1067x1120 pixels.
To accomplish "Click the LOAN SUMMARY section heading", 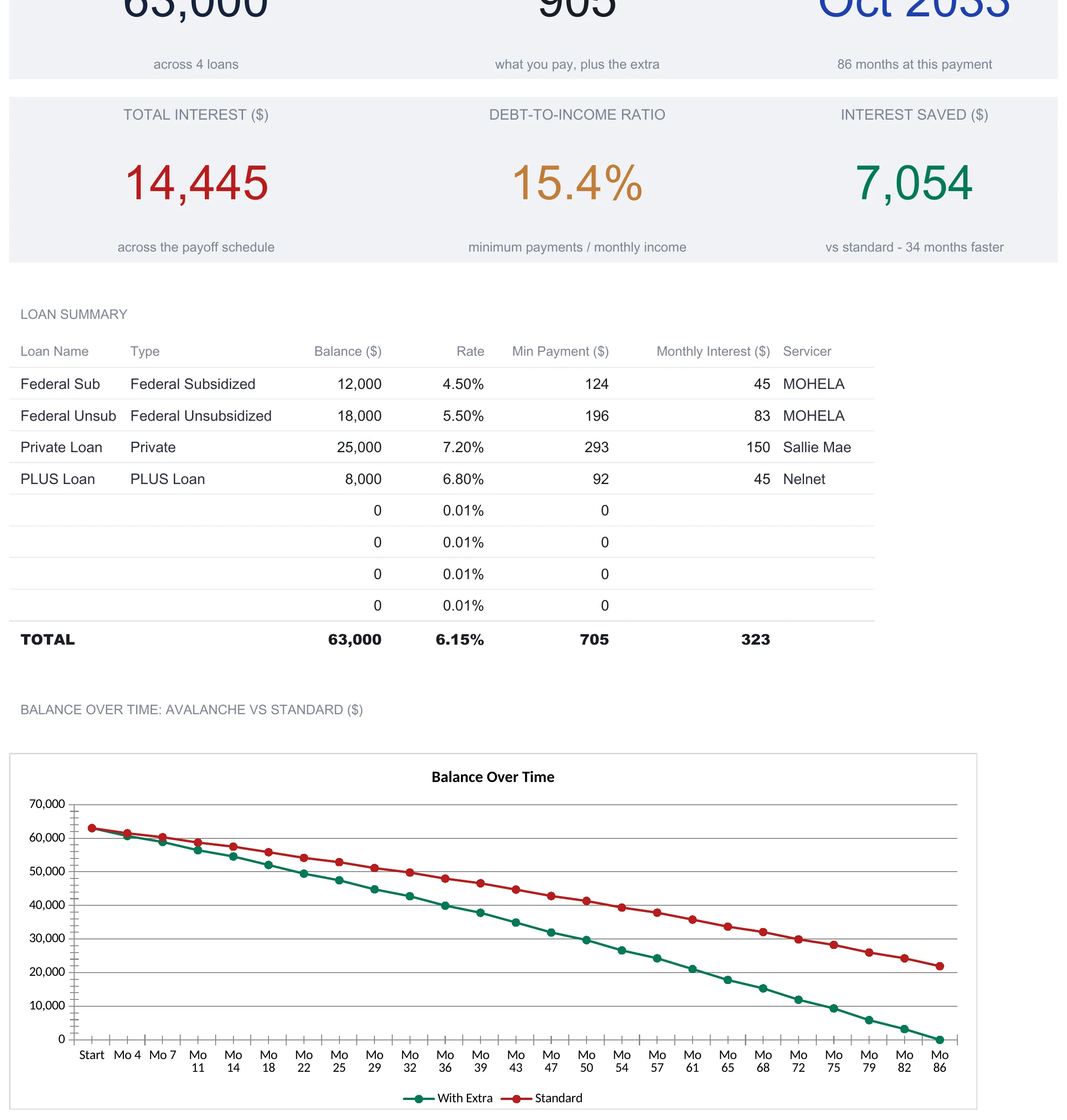I will [74, 314].
